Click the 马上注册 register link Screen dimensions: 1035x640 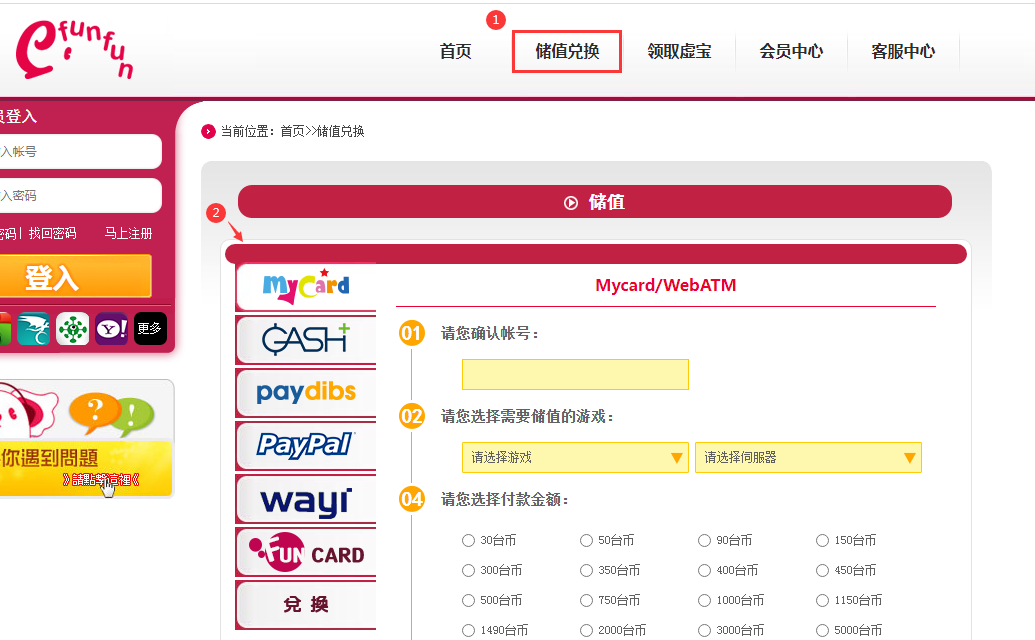129,234
